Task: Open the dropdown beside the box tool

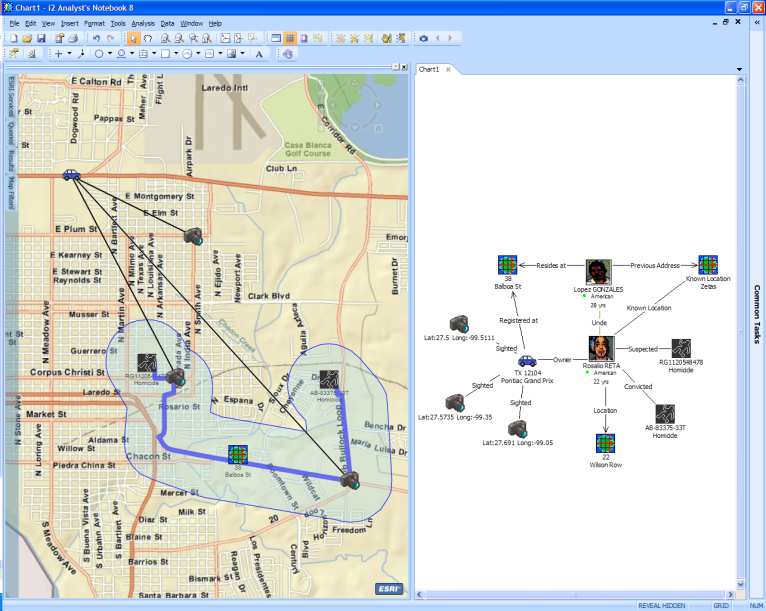Action: [x=176, y=54]
